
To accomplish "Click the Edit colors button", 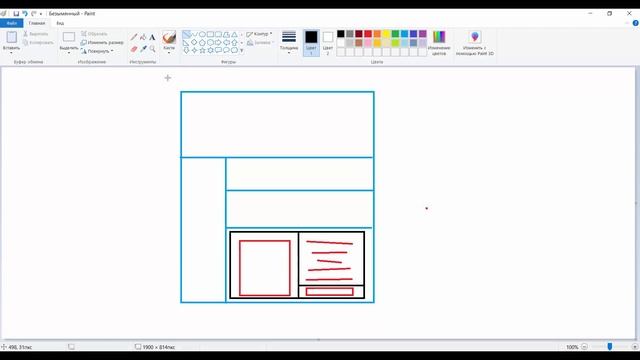I will pos(439,42).
